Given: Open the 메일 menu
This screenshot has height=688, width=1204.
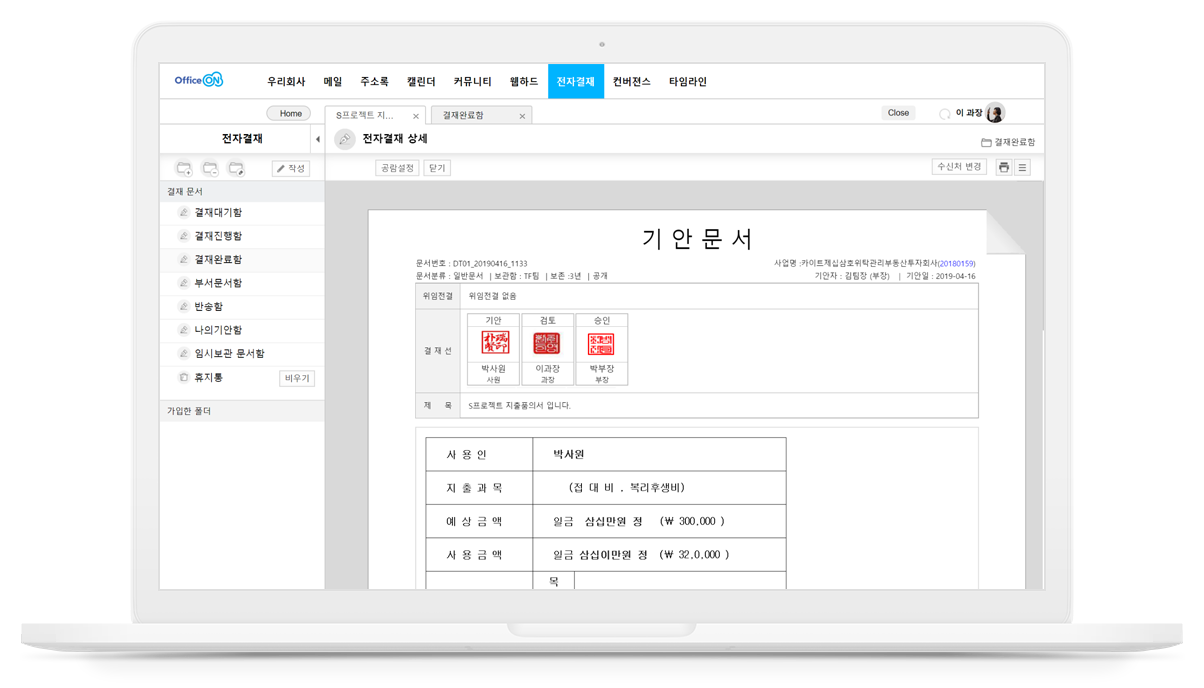Looking at the screenshot, I should point(333,82).
